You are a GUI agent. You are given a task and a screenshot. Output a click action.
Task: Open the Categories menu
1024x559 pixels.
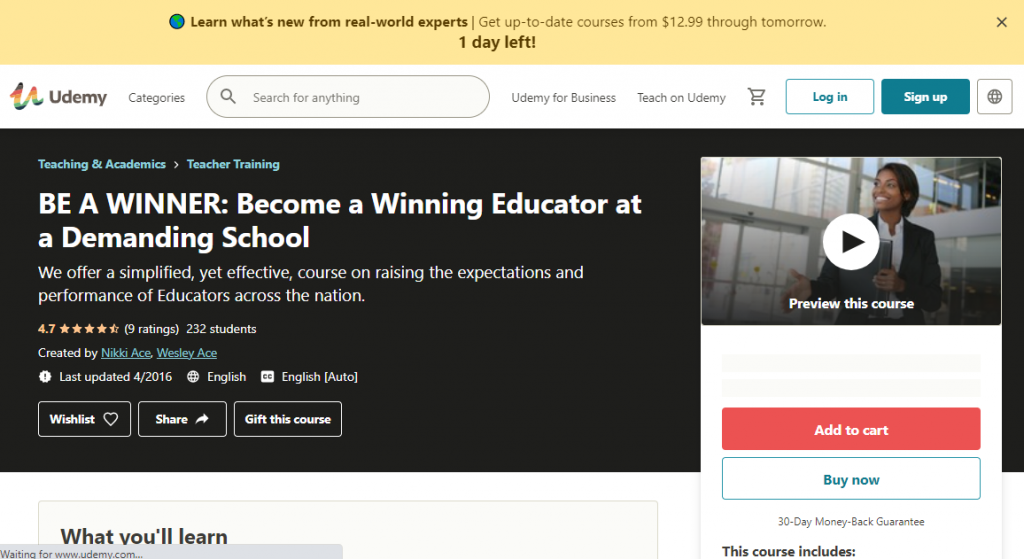point(156,98)
